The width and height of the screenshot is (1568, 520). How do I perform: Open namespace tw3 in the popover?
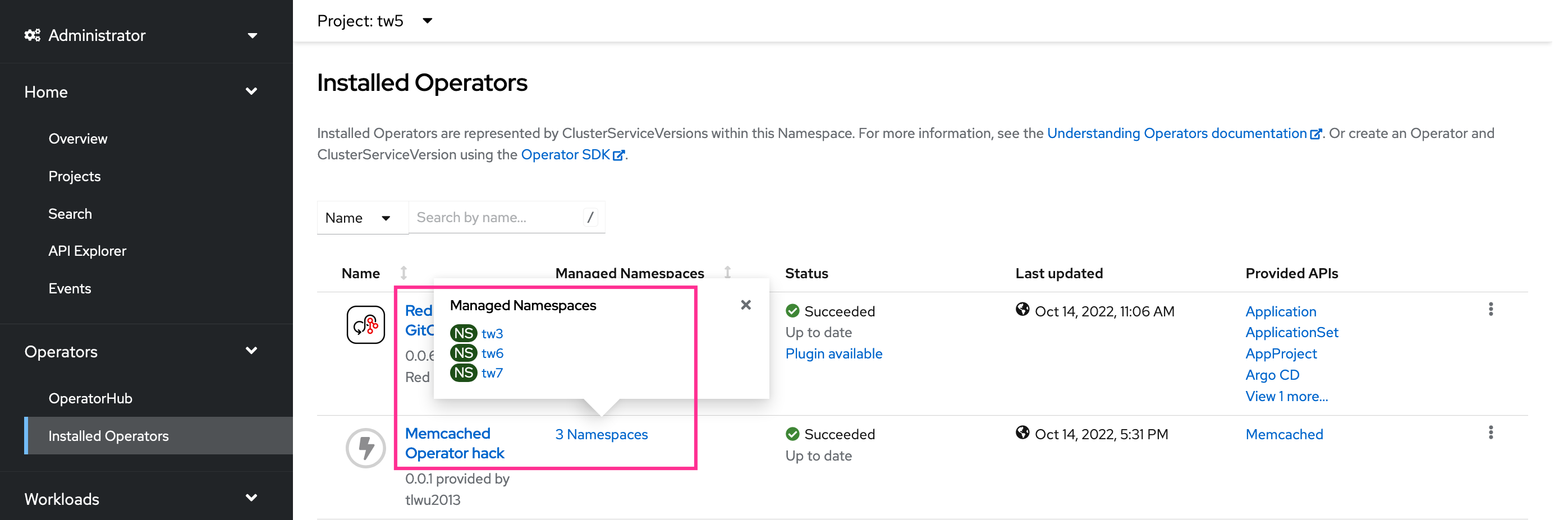492,334
